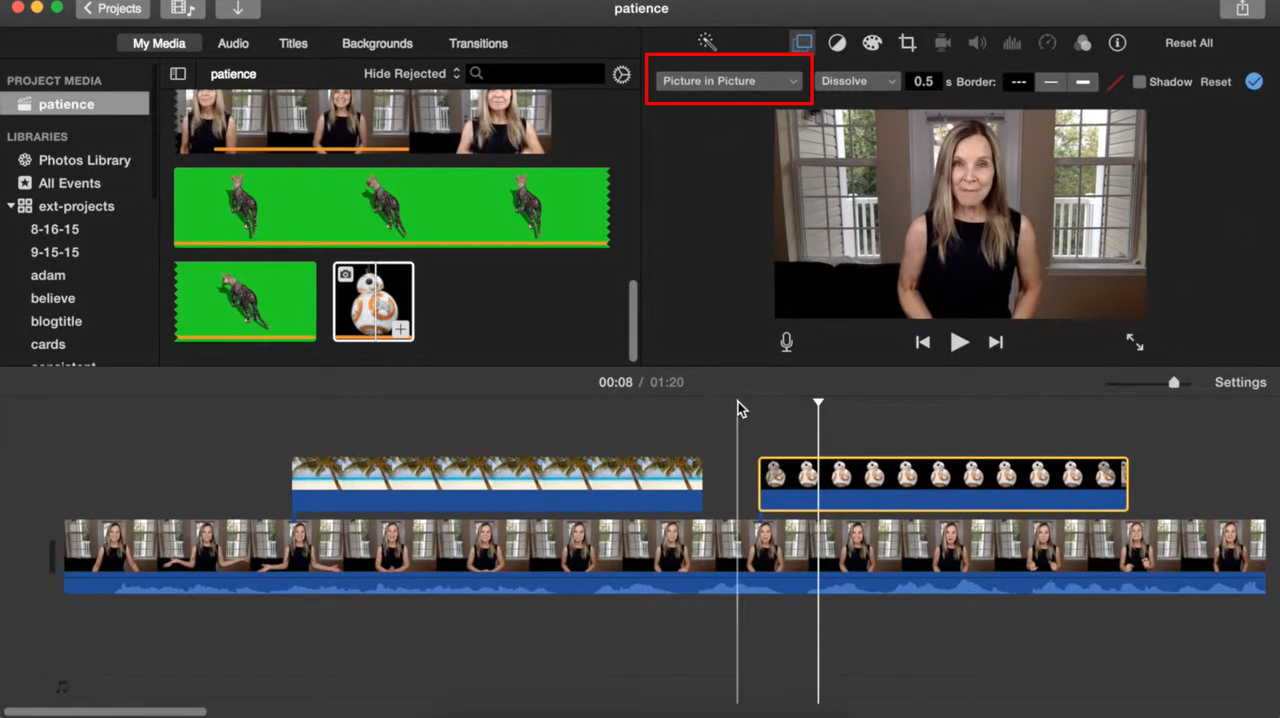Image resolution: width=1280 pixels, height=718 pixels.
Task: Click the microphone voiceover icon
Action: (x=787, y=342)
